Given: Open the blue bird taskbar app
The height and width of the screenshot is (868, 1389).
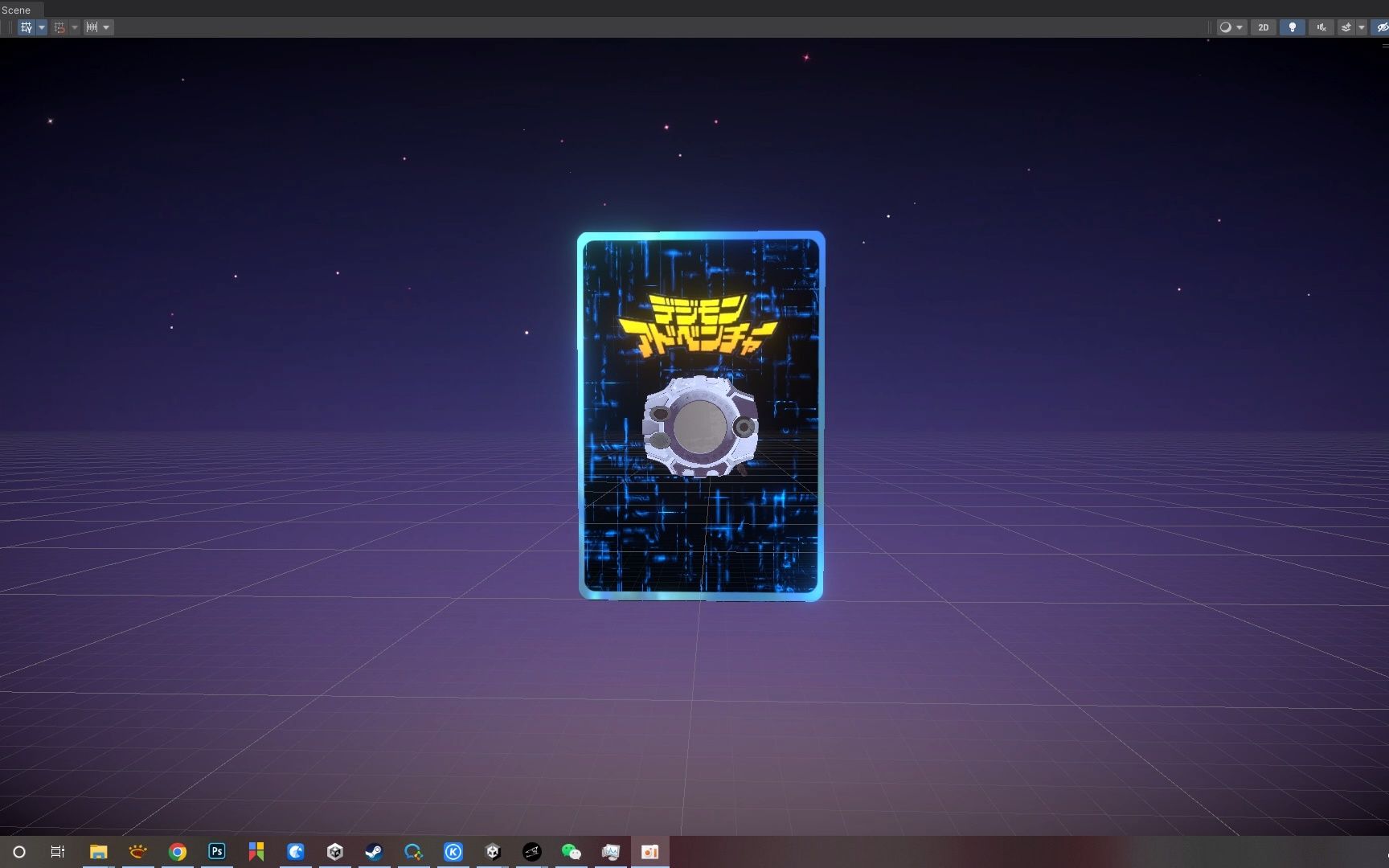Looking at the screenshot, I should [x=296, y=852].
